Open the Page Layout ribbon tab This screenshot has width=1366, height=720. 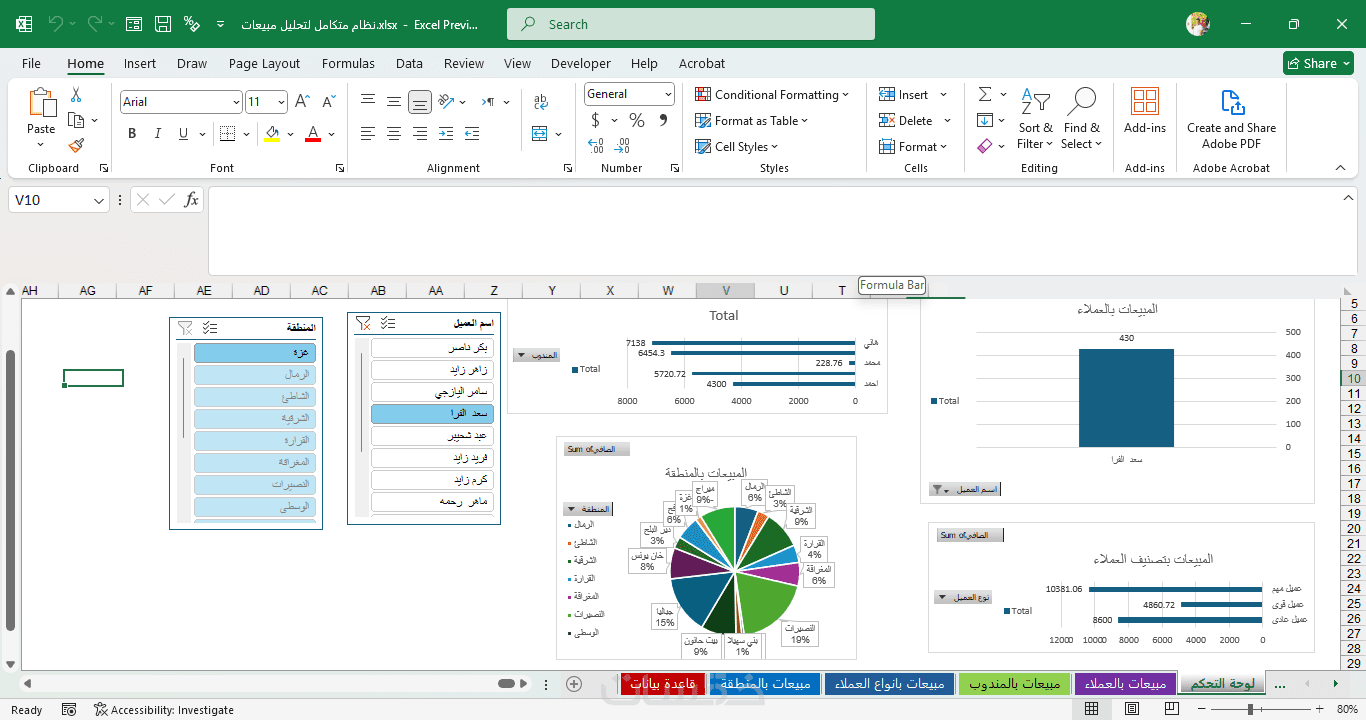coord(264,63)
